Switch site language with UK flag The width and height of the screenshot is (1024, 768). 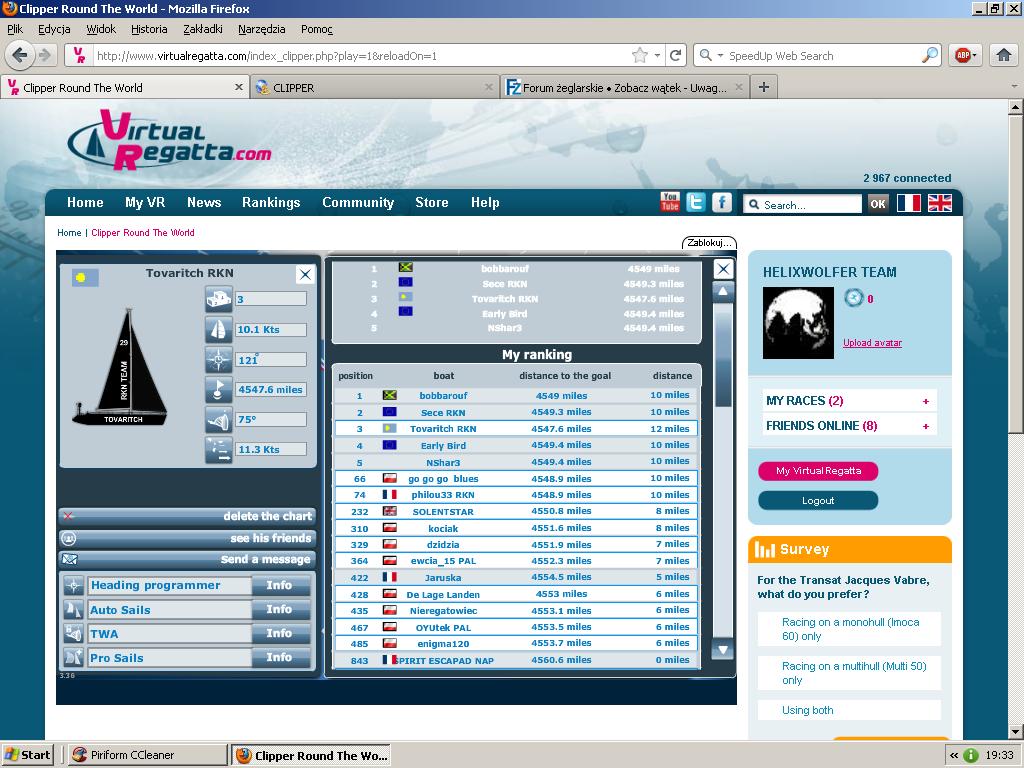[x=939, y=203]
